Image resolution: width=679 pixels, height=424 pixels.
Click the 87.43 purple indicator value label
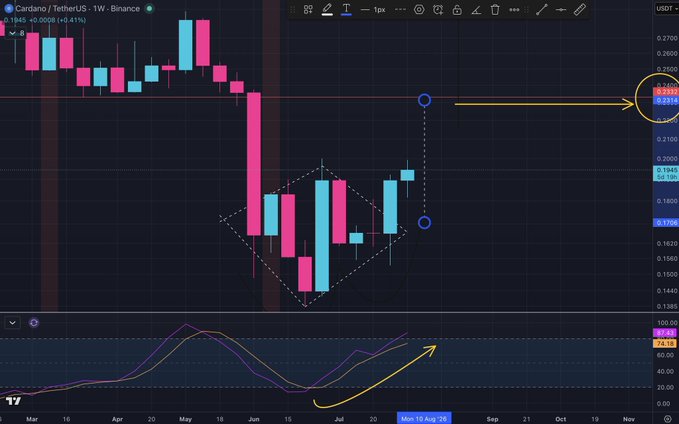[x=665, y=333]
